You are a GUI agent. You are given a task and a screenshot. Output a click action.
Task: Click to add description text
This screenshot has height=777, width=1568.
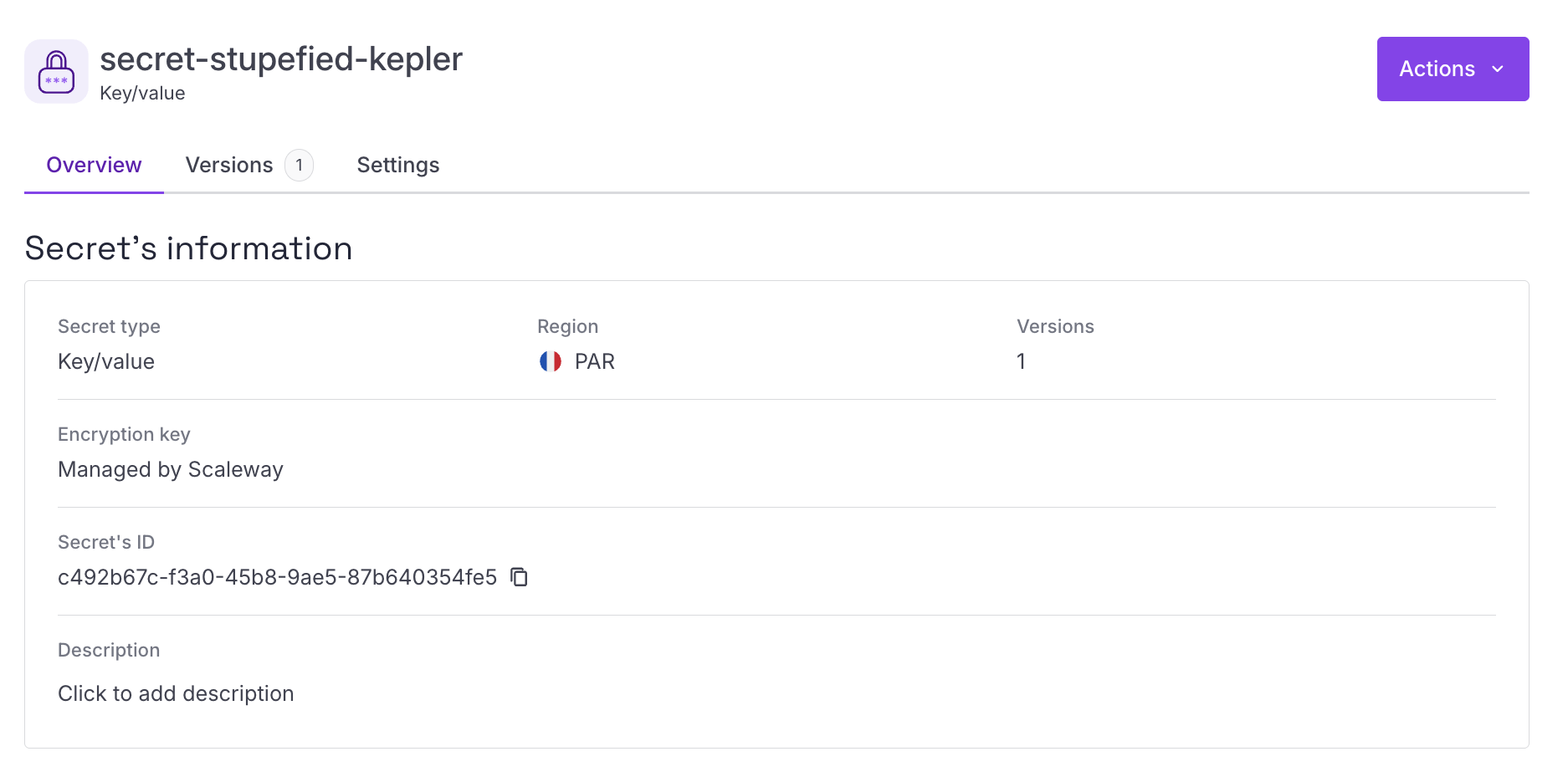pyautogui.click(x=176, y=693)
